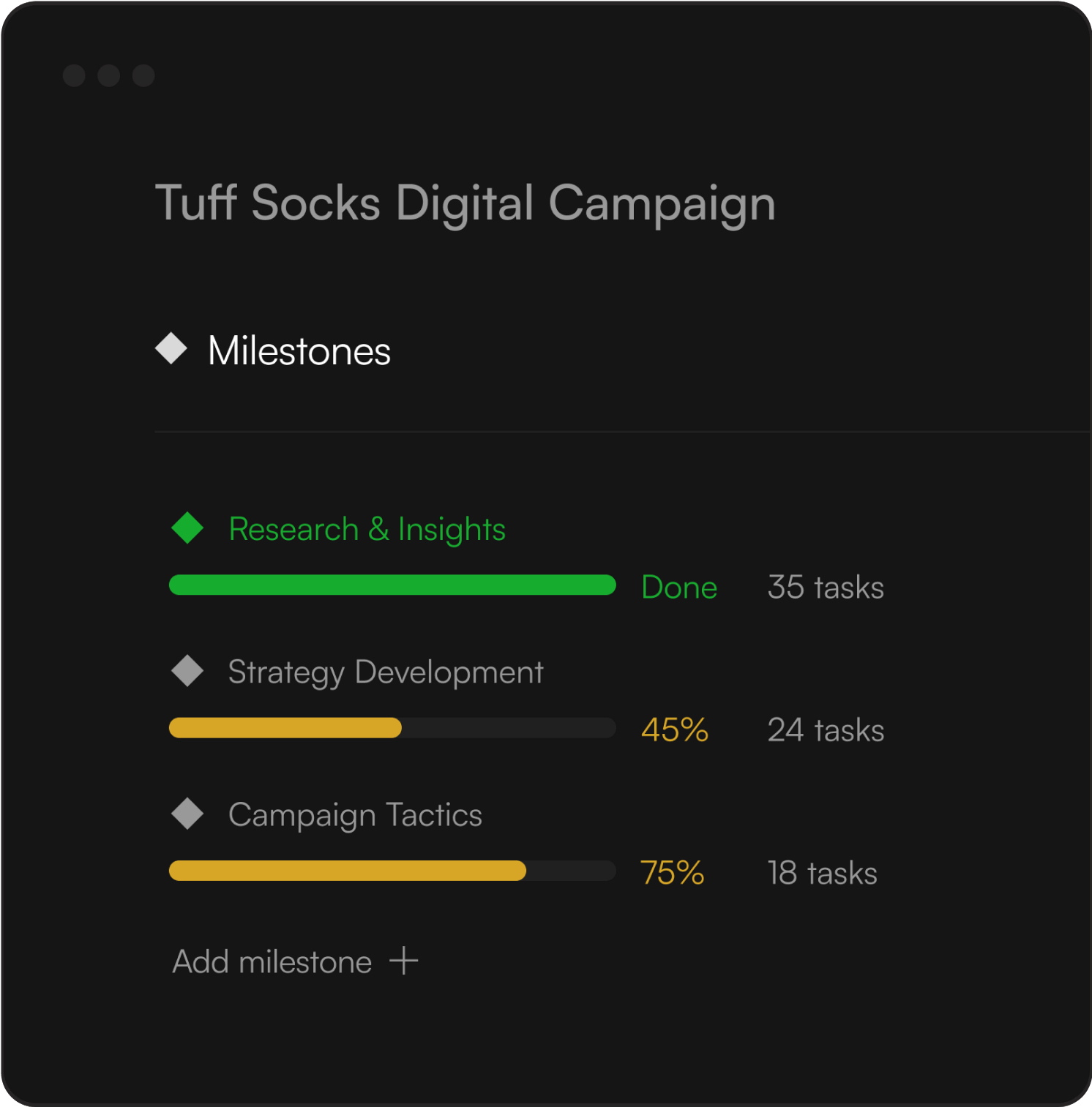Click the first window control dot

pos(74,75)
